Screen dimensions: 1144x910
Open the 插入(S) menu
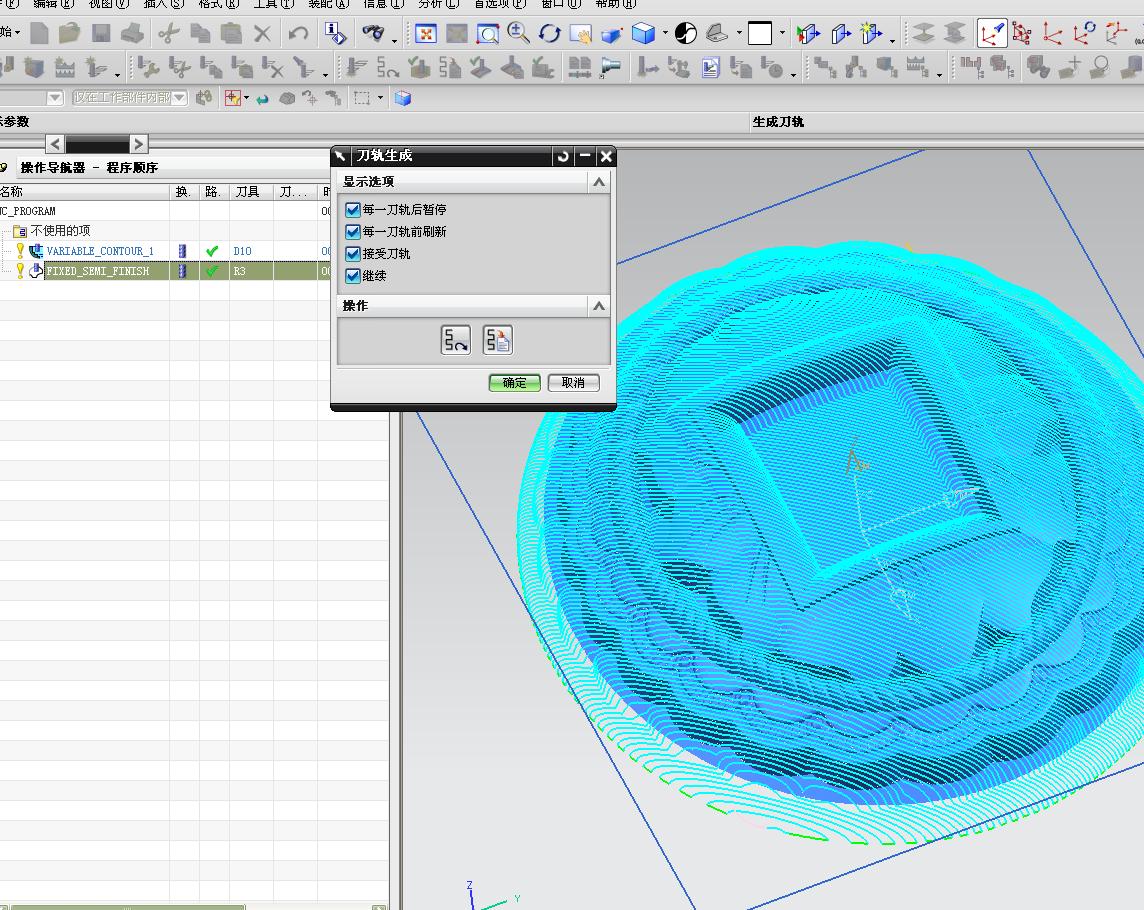[x=163, y=4]
